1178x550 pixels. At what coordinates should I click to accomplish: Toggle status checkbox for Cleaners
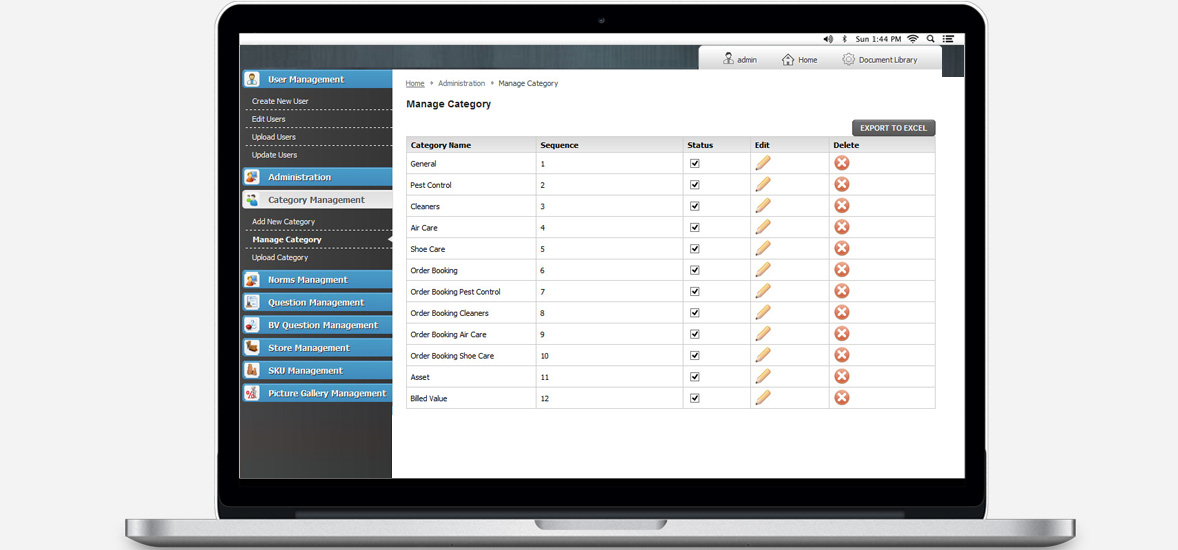(695, 206)
